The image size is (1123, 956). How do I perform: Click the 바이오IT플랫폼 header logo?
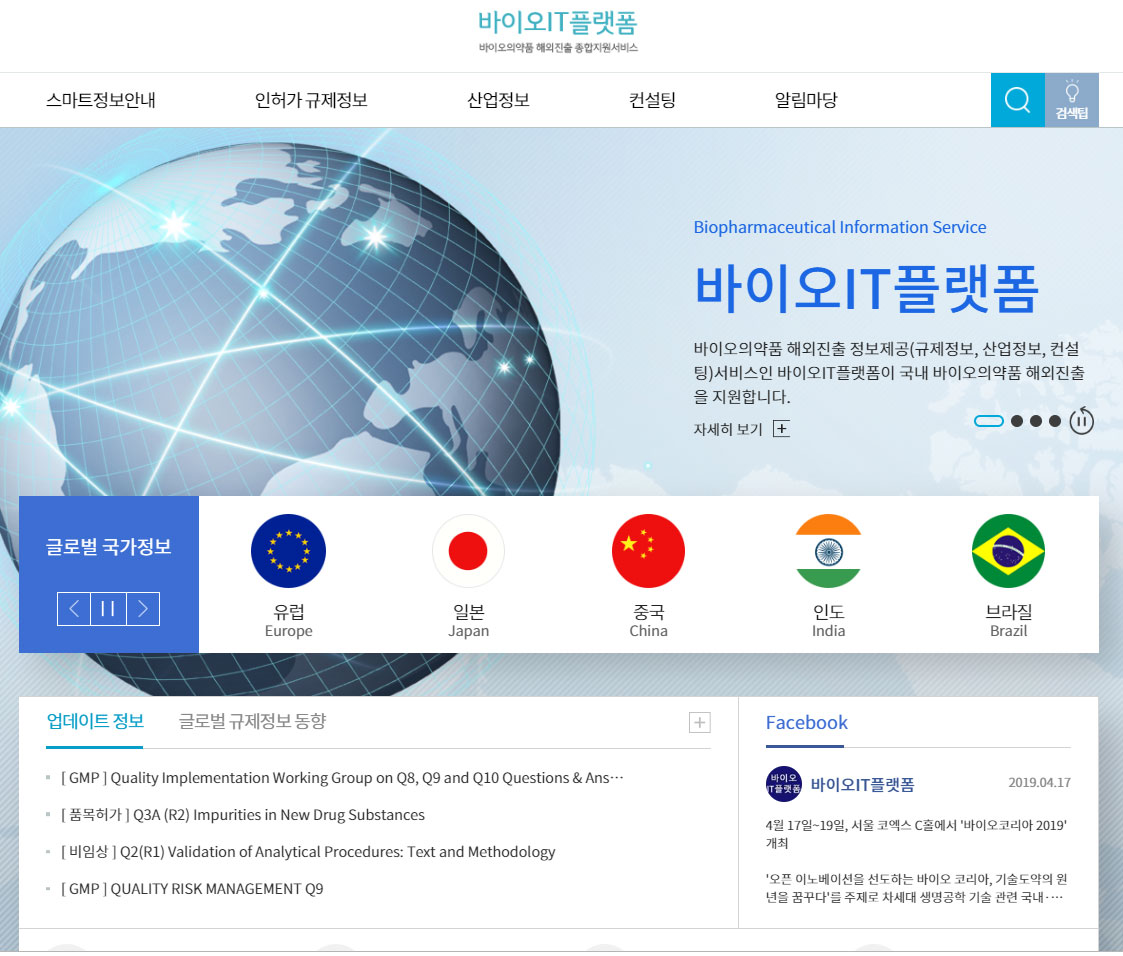557,23
